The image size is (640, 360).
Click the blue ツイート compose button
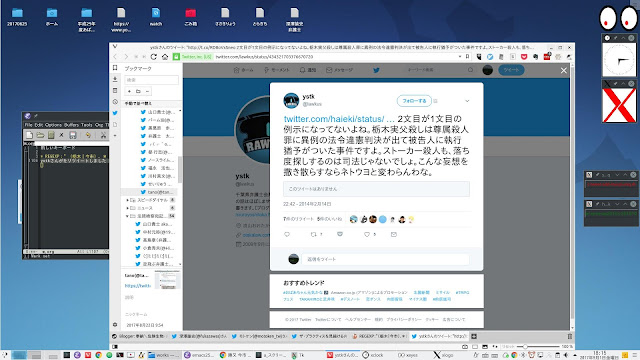click(511, 70)
